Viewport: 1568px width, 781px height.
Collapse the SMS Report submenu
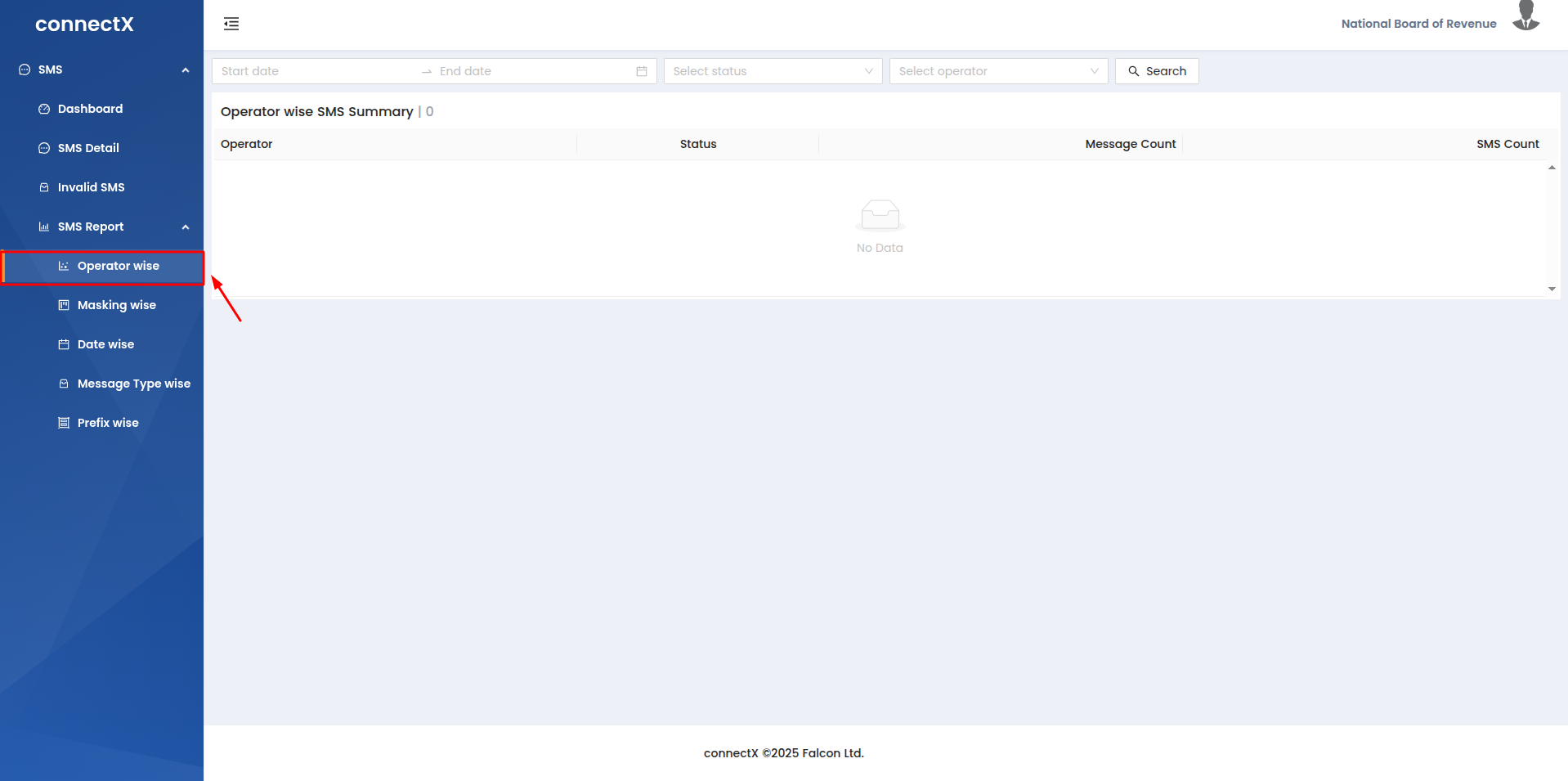[x=186, y=227]
